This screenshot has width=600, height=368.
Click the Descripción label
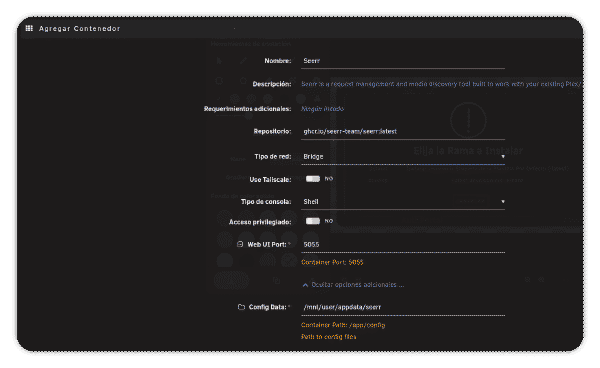tap(272, 84)
